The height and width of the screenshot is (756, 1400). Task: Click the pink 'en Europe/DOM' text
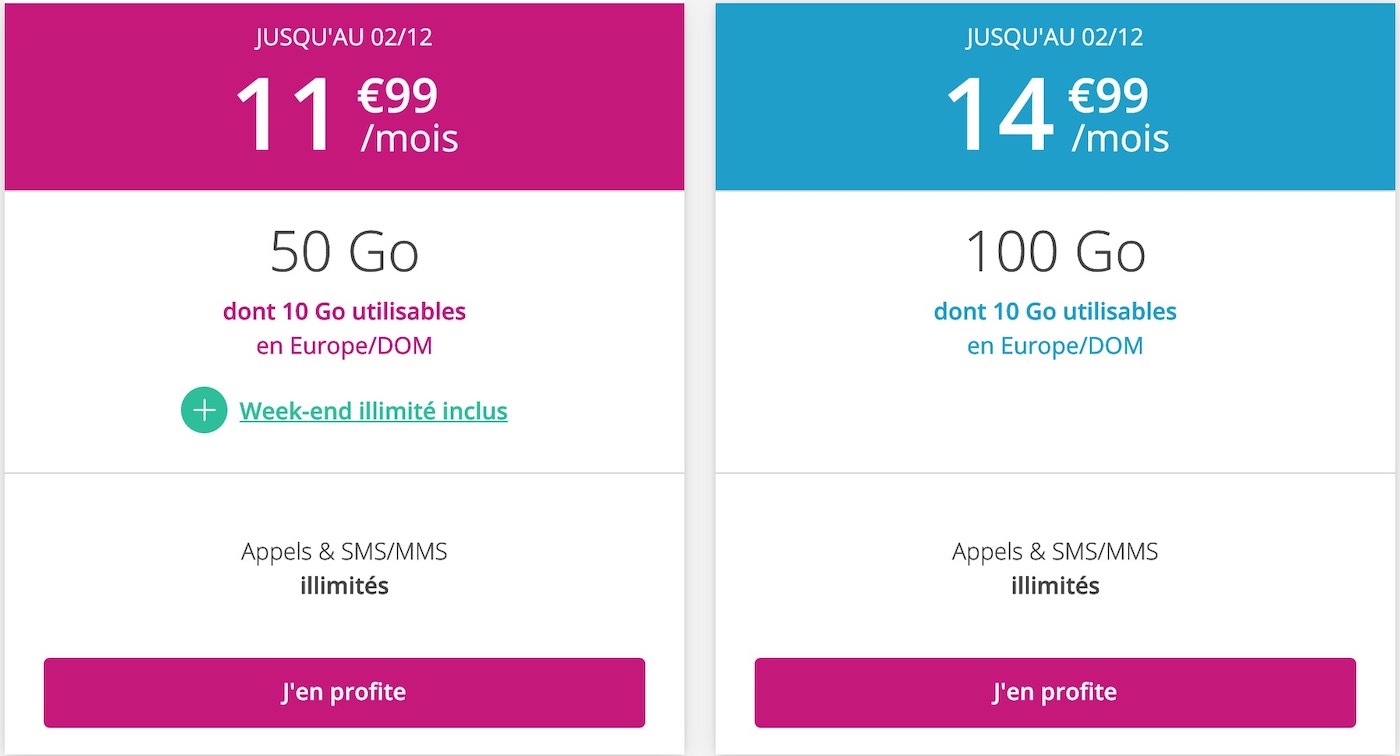344,346
